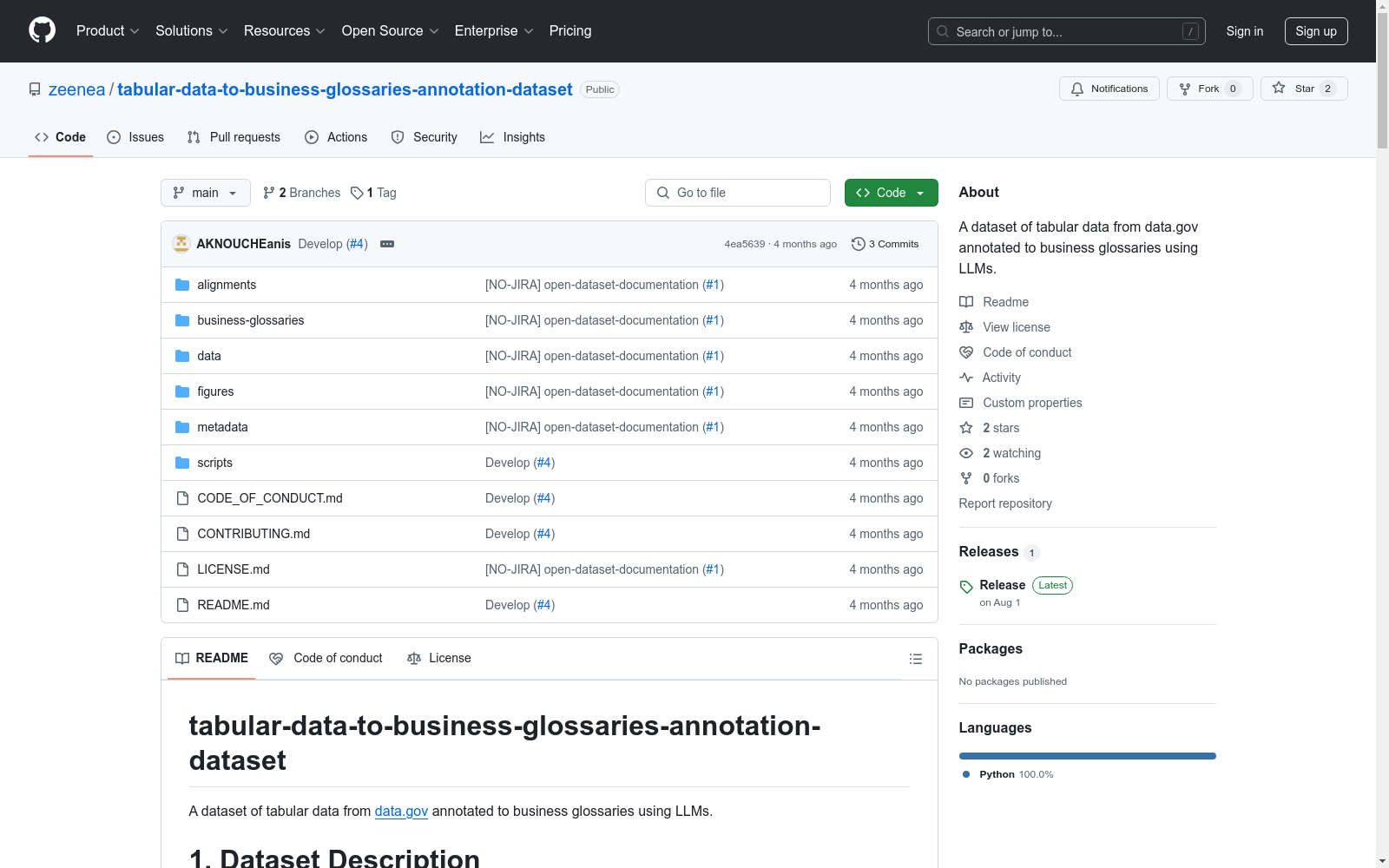Click the README outline list icon
This screenshot has height=868, width=1389.
[x=915, y=659]
